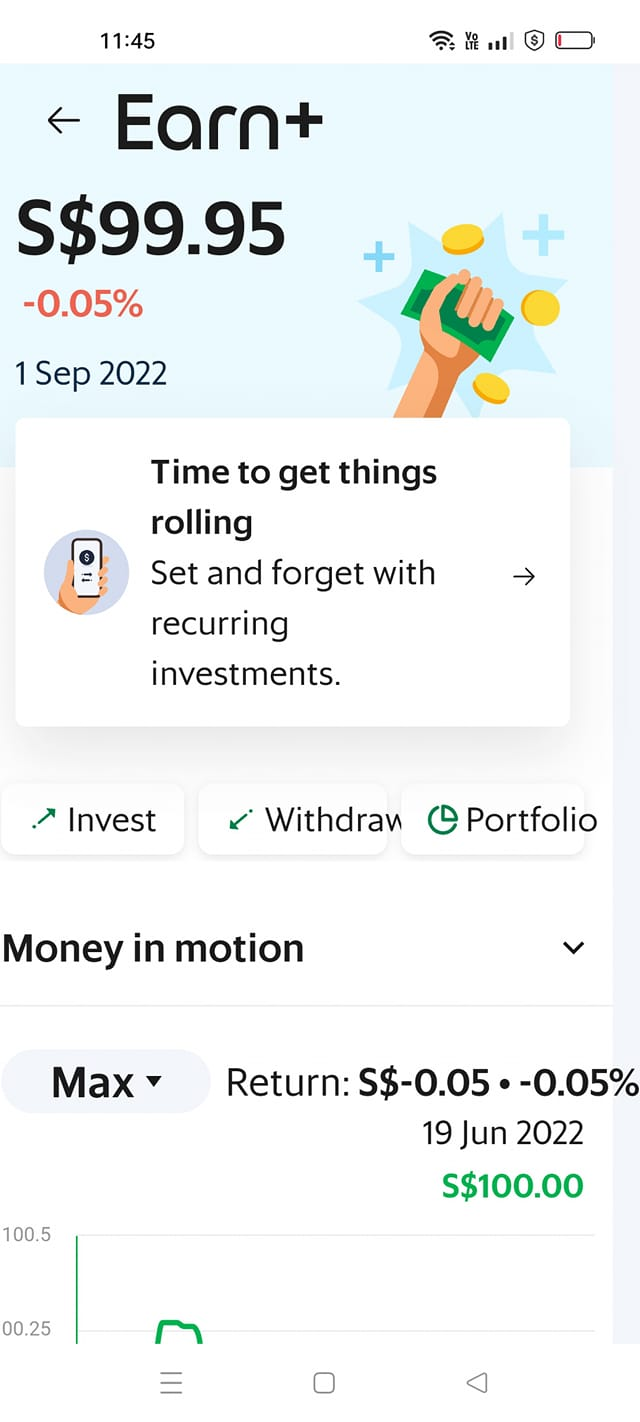
Task: Open the Max time range dropdown
Action: pyautogui.click(x=106, y=1082)
